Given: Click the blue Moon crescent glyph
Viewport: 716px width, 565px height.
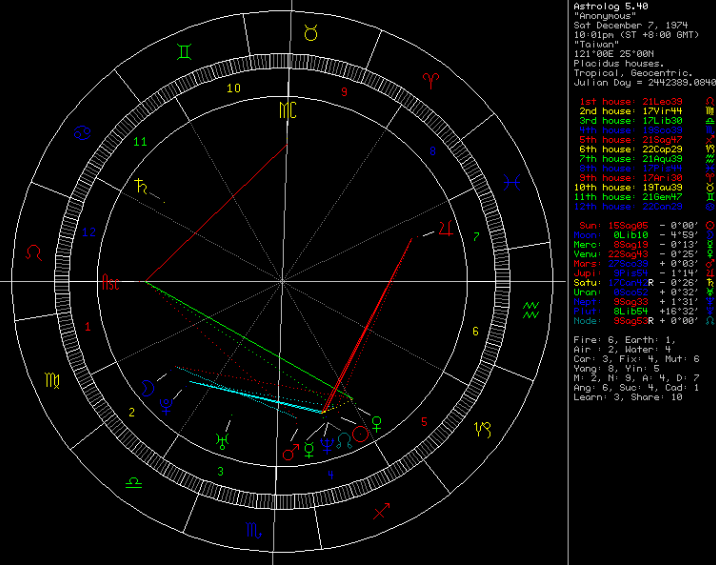Looking at the screenshot, I should [147, 385].
